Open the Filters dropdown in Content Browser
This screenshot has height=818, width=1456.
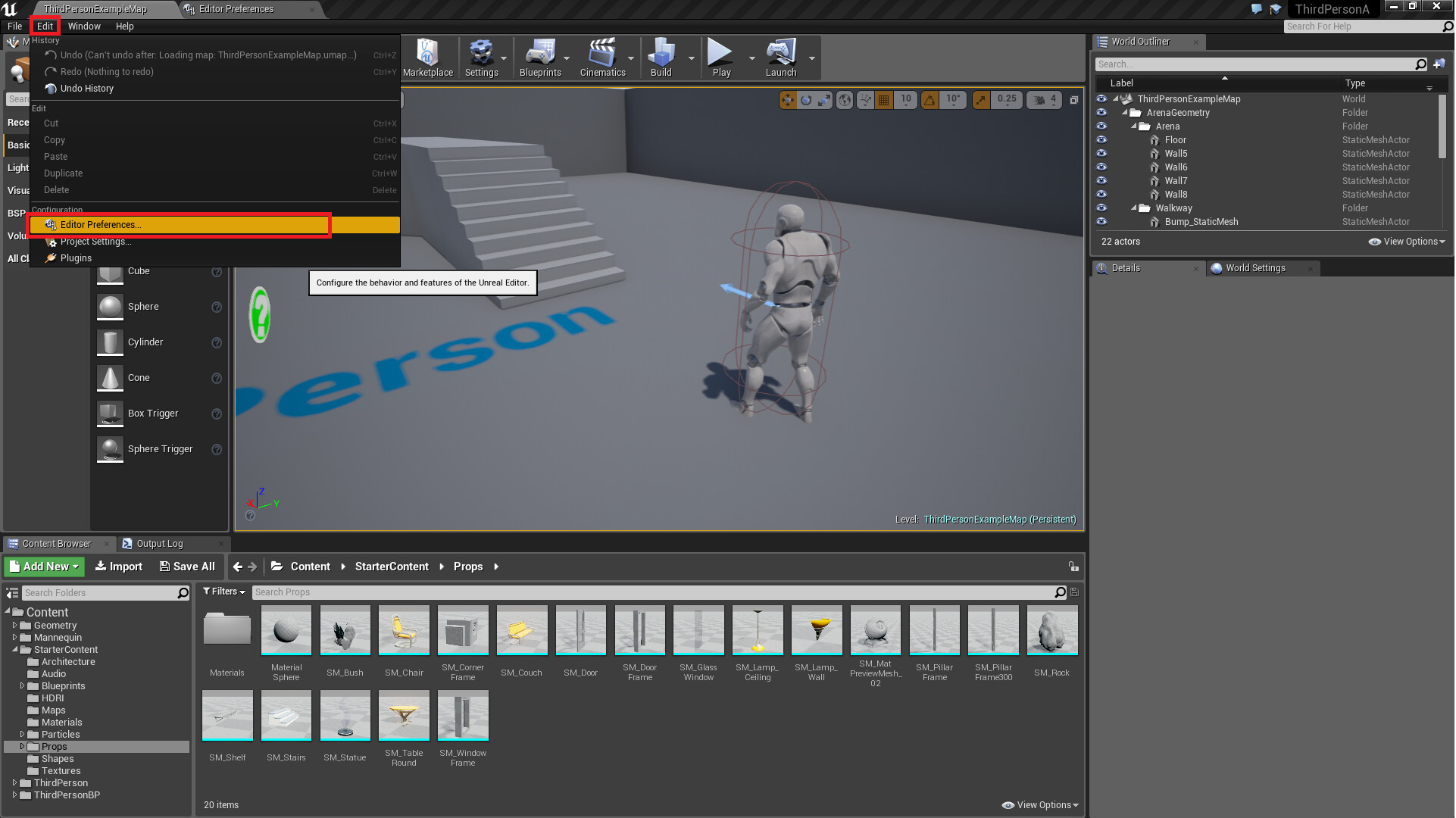point(224,592)
